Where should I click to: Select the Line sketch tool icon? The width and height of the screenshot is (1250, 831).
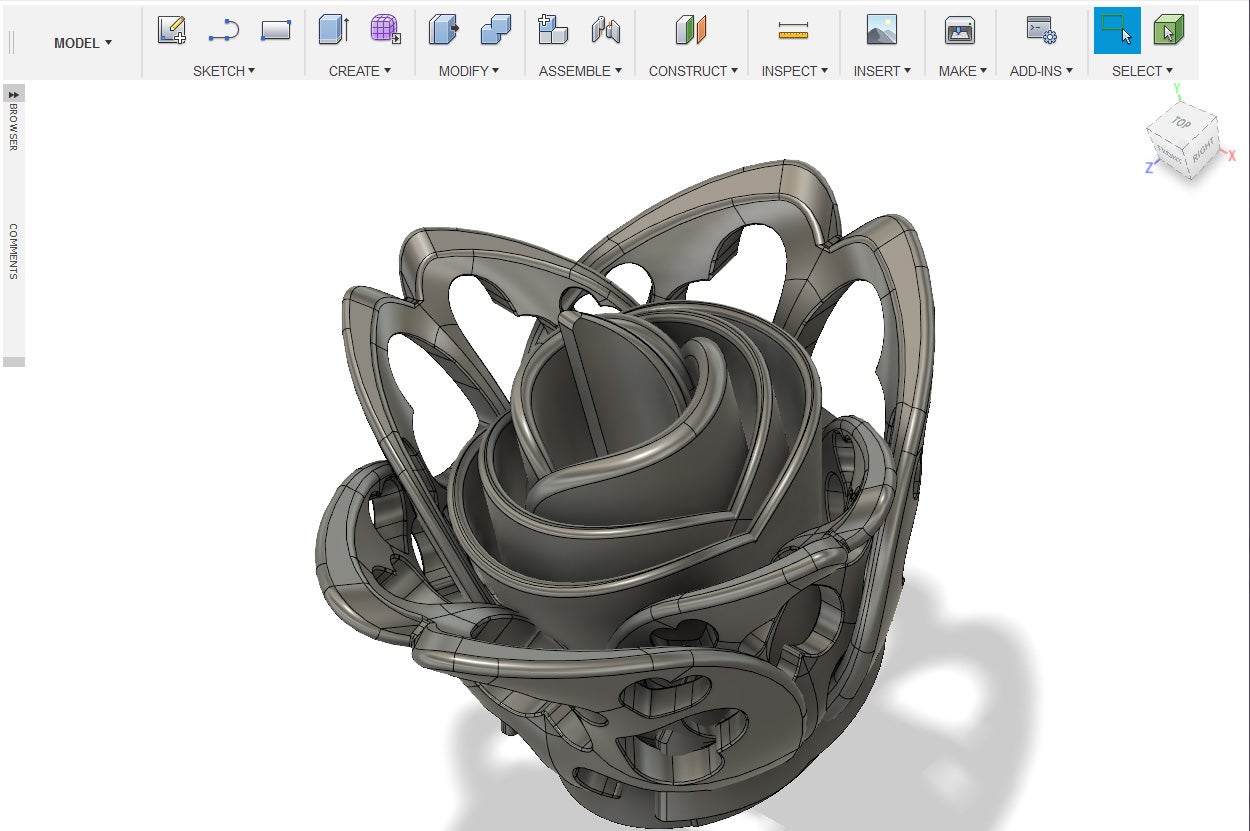pos(223,31)
